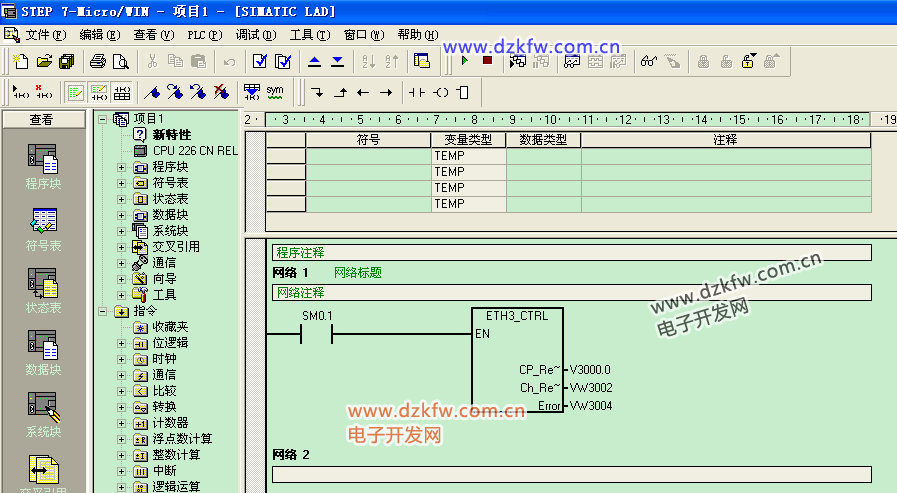Click the 网络注释 comment field in network 1
The image size is (897, 493).
tap(570, 293)
